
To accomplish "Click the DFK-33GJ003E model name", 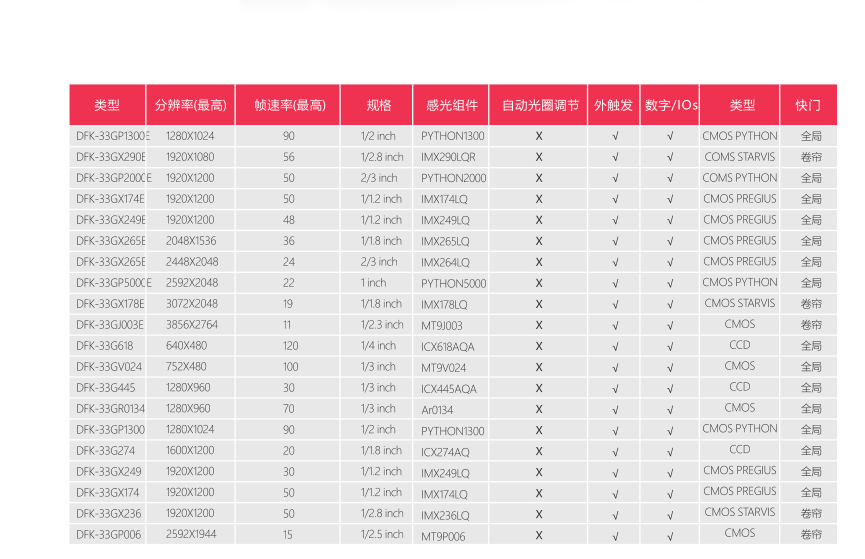I will click(x=110, y=325).
